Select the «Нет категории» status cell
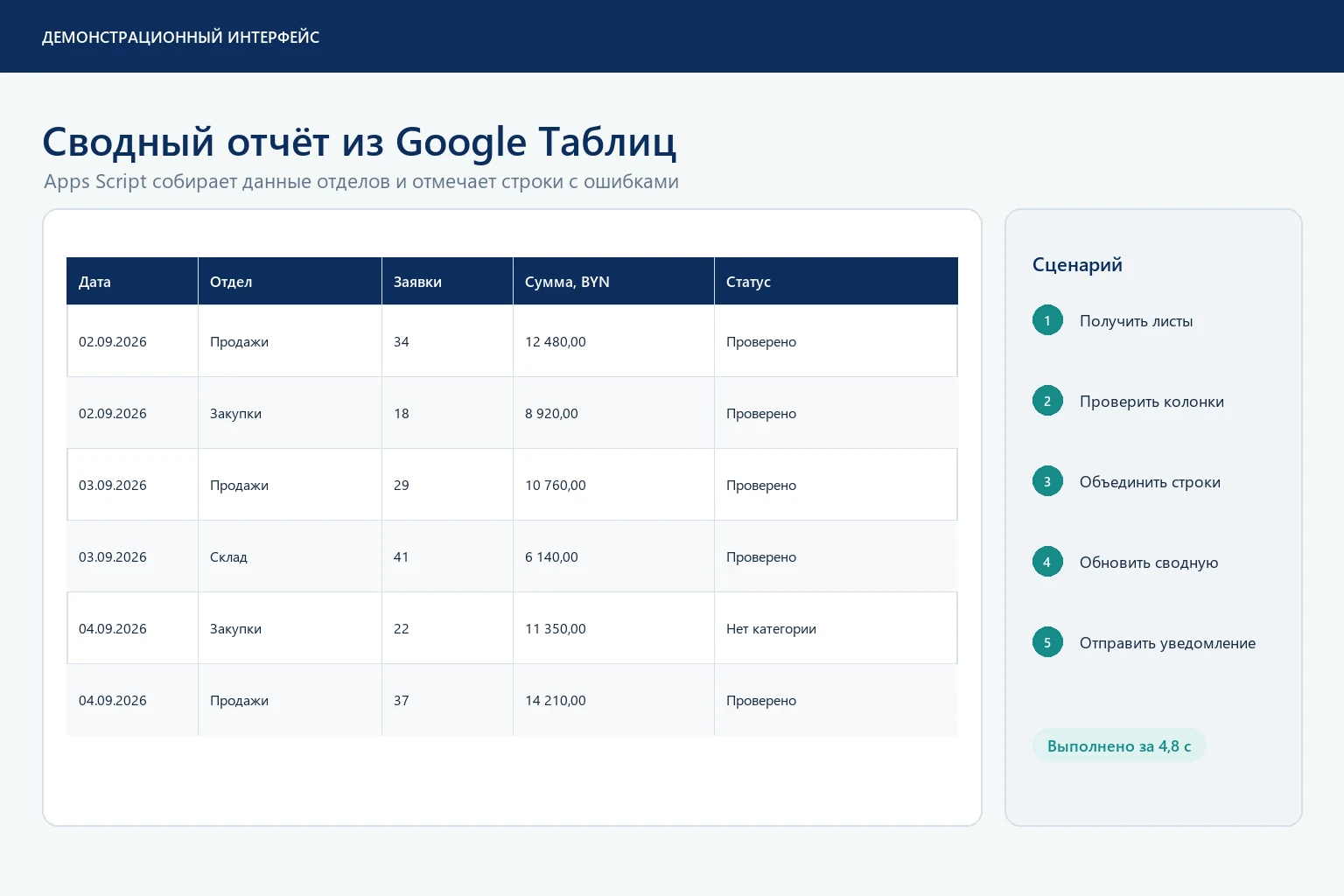 [x=836, y=628]
